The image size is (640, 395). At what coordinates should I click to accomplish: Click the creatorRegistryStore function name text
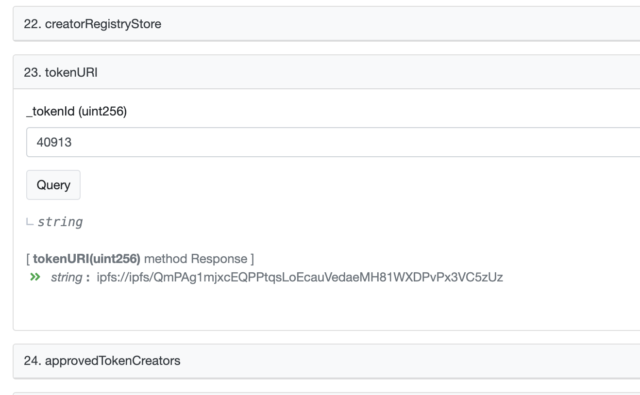[103, 24]
